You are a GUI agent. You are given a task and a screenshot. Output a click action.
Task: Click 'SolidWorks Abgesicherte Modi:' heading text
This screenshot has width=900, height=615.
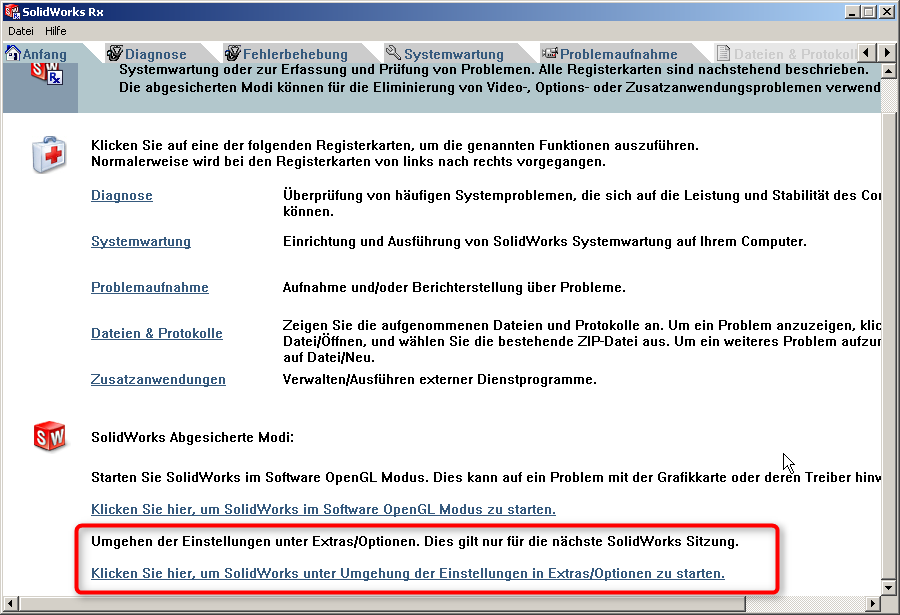[x=192, y=438]
